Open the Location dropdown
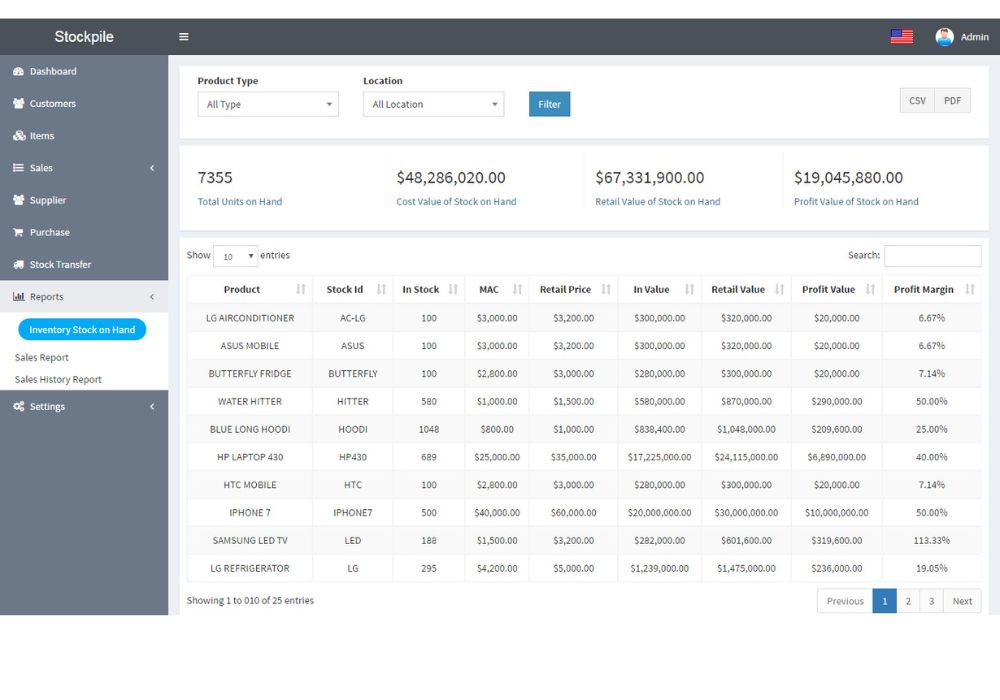The image size is (1000, 700). click(x=433, y=104)
